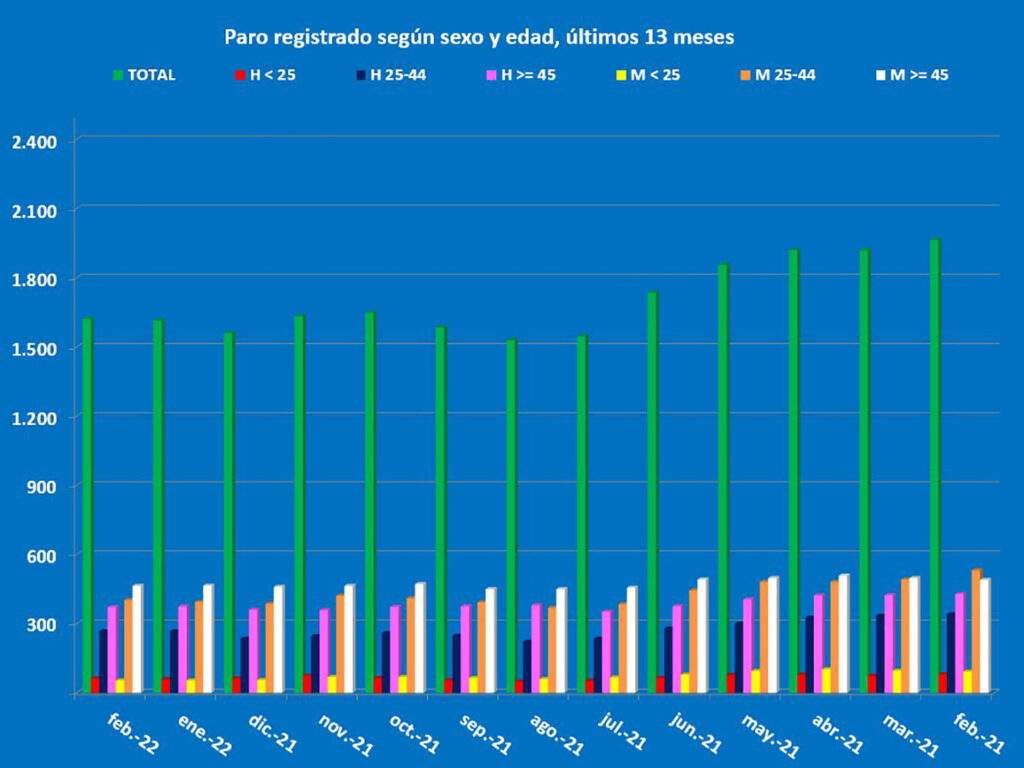Click the white M >= 45 legend swatch

[881, 75]
